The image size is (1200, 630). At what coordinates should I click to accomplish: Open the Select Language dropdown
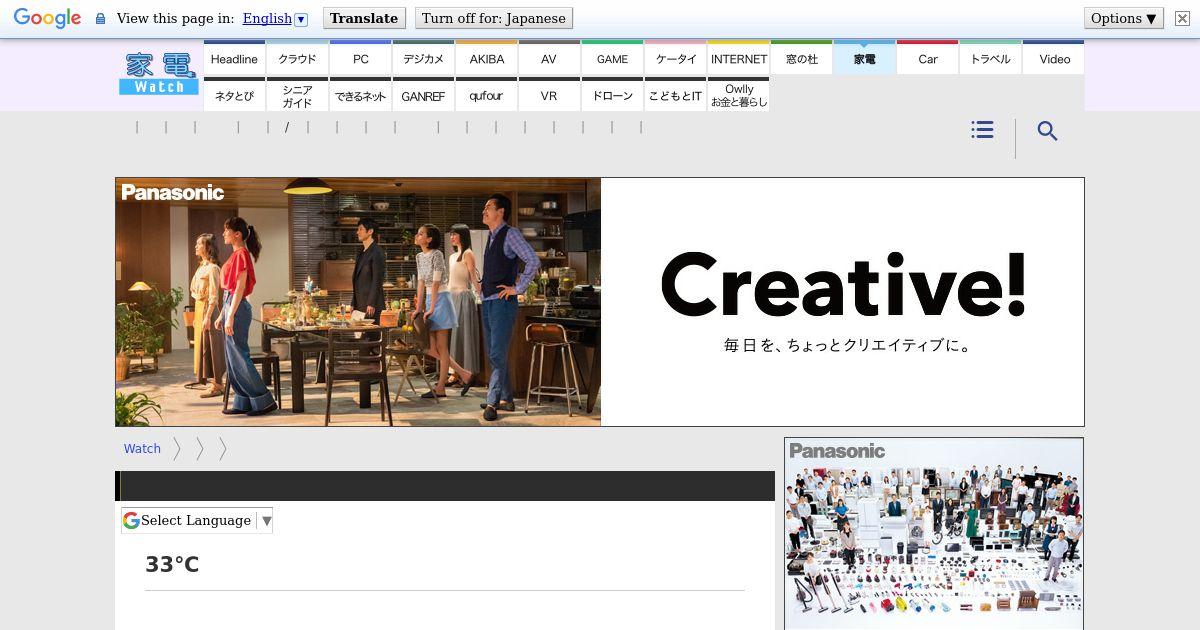coord(197,520)
